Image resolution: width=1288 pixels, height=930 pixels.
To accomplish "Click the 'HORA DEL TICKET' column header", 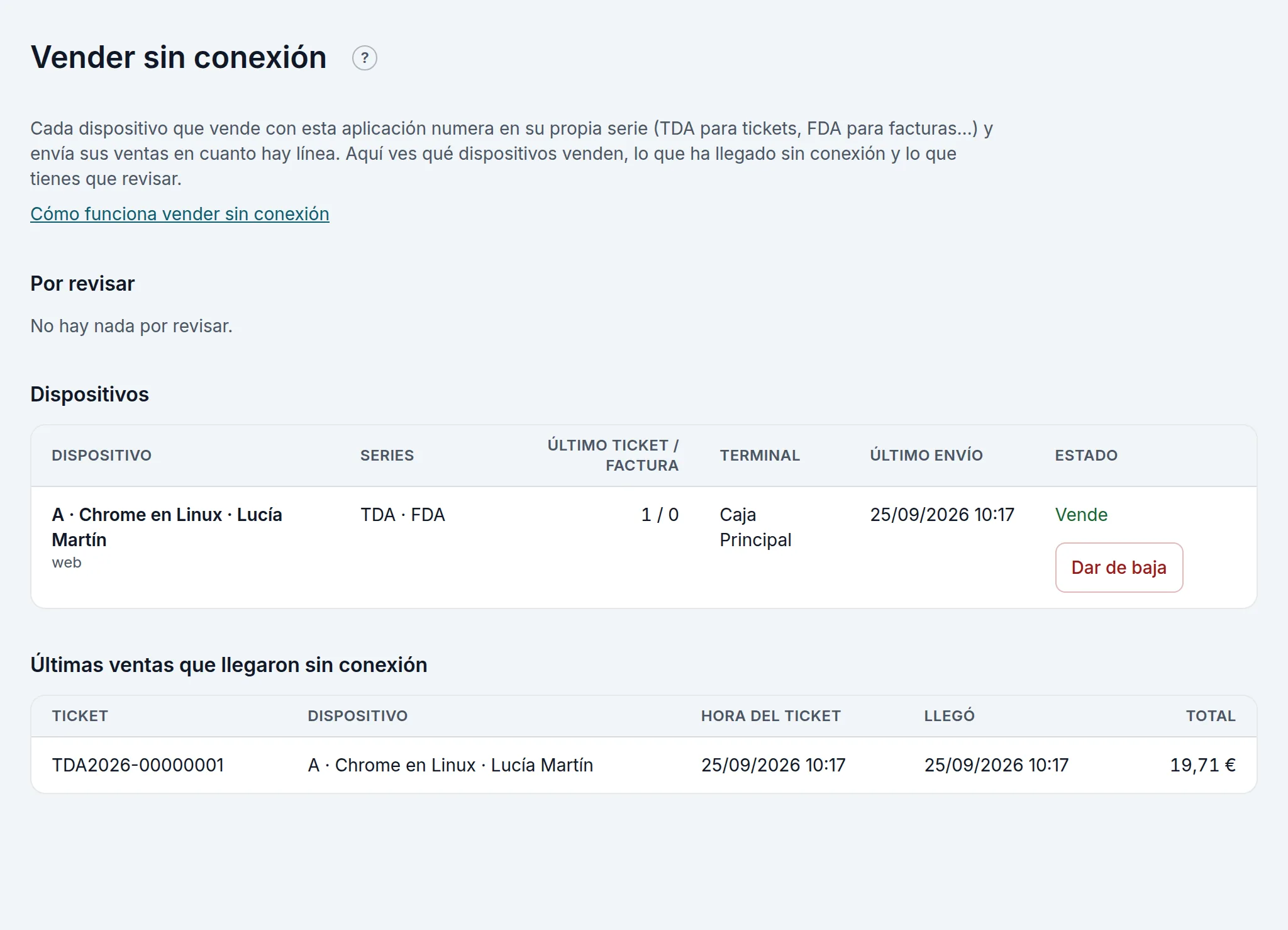I will tap(770, 716).
